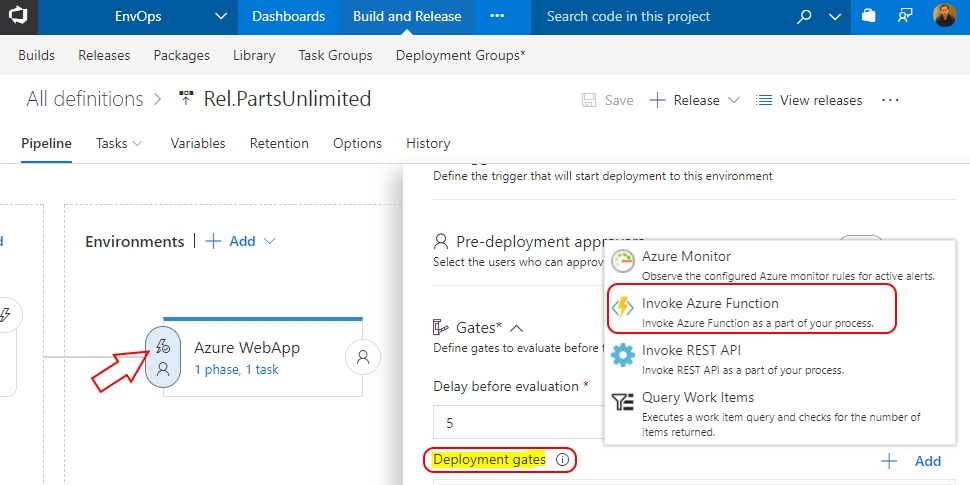This screenshot has height=485, width=970.
Task: Select the Pipeline tab
Action: tap(46, 143)
